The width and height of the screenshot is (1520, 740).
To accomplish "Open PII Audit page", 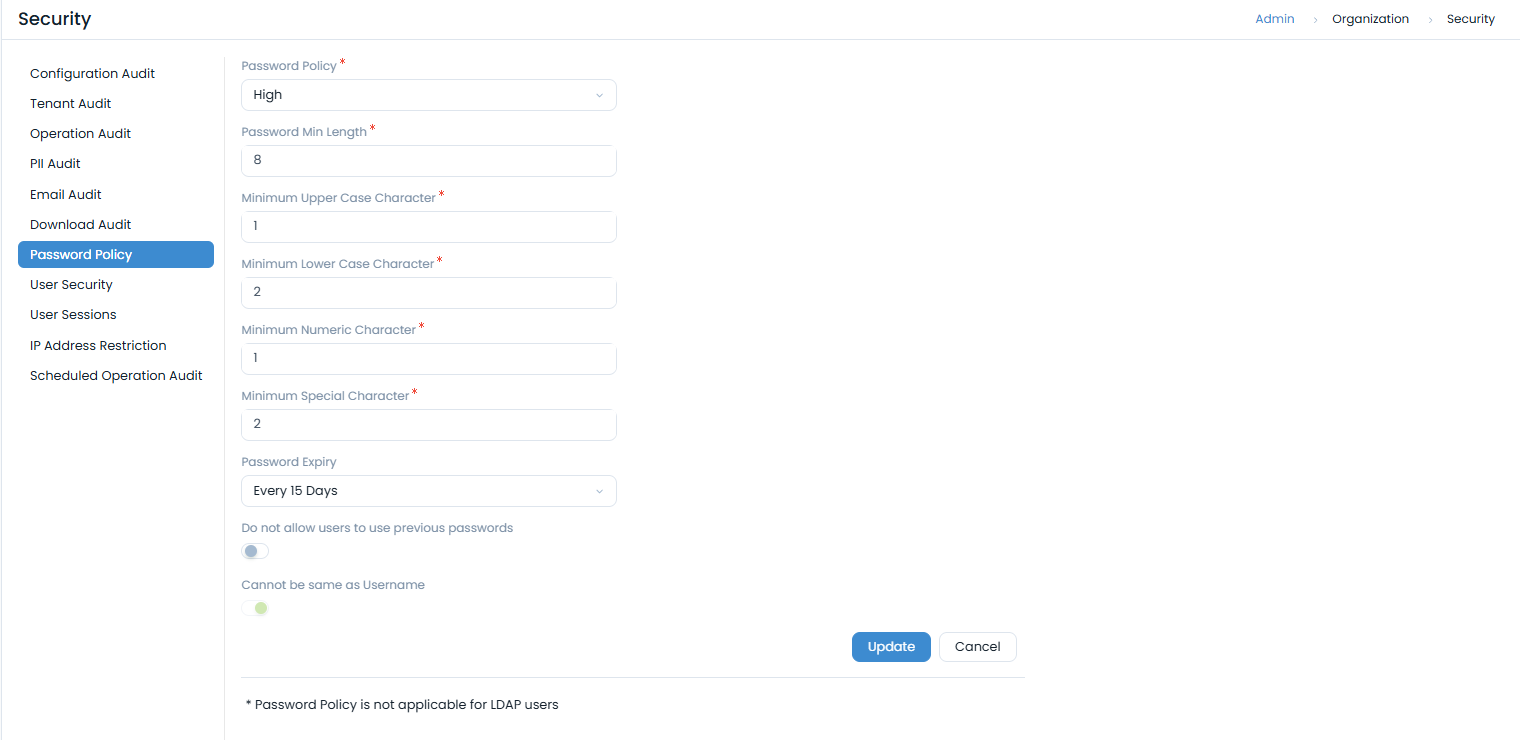I will click(55, 164).
